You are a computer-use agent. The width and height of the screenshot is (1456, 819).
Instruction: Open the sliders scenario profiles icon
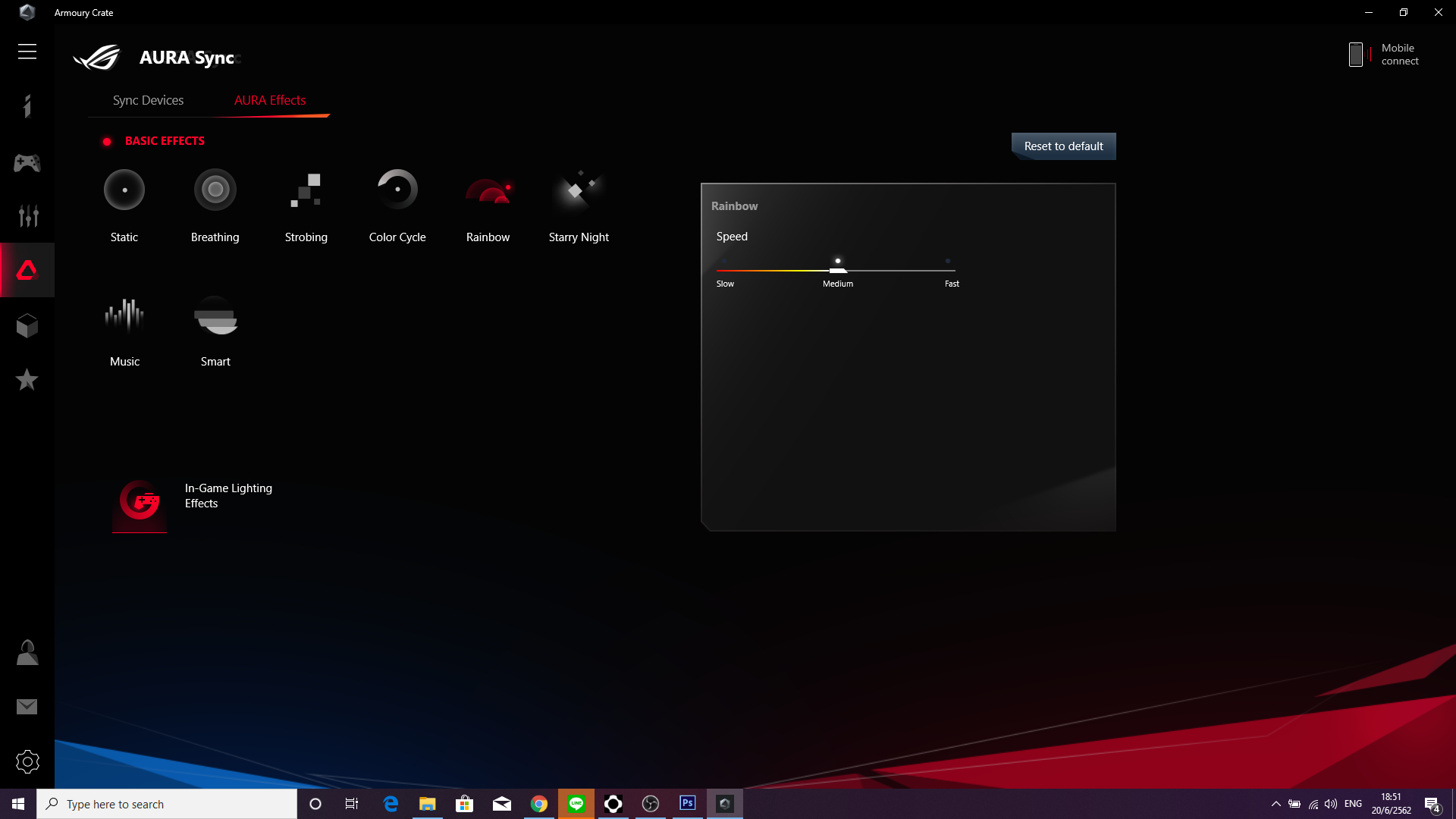[x=27, y=216]
